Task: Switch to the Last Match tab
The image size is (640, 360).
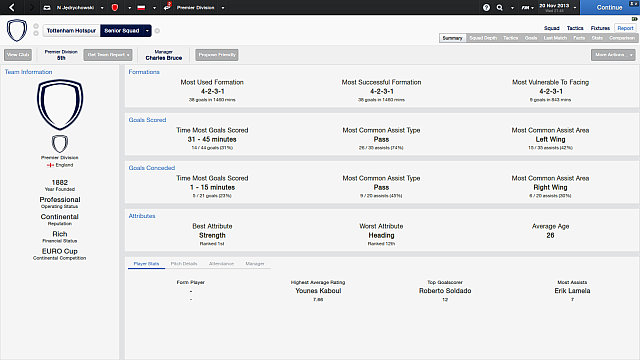Action: [555, 38]
